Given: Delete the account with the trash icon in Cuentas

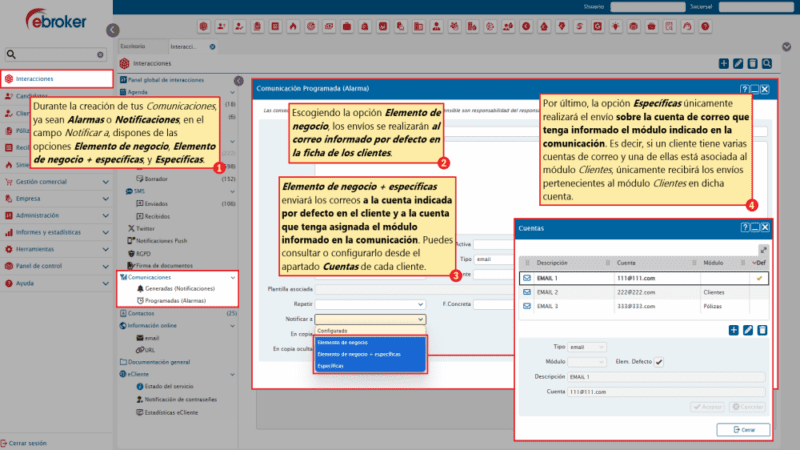Looking at the screenshot, I should (x=762, y=330).
